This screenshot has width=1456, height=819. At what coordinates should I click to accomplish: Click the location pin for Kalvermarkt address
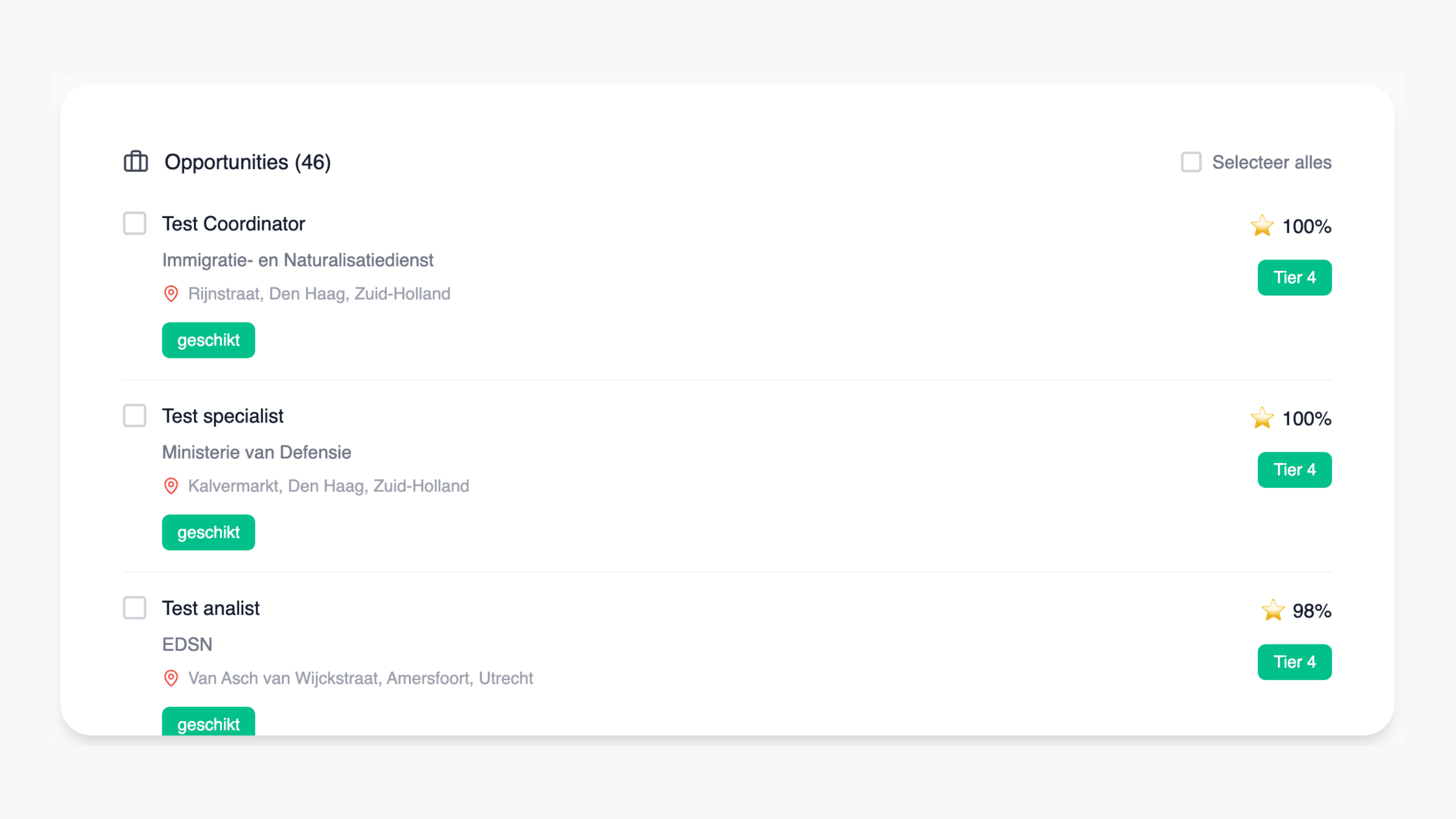coord(171,485)
